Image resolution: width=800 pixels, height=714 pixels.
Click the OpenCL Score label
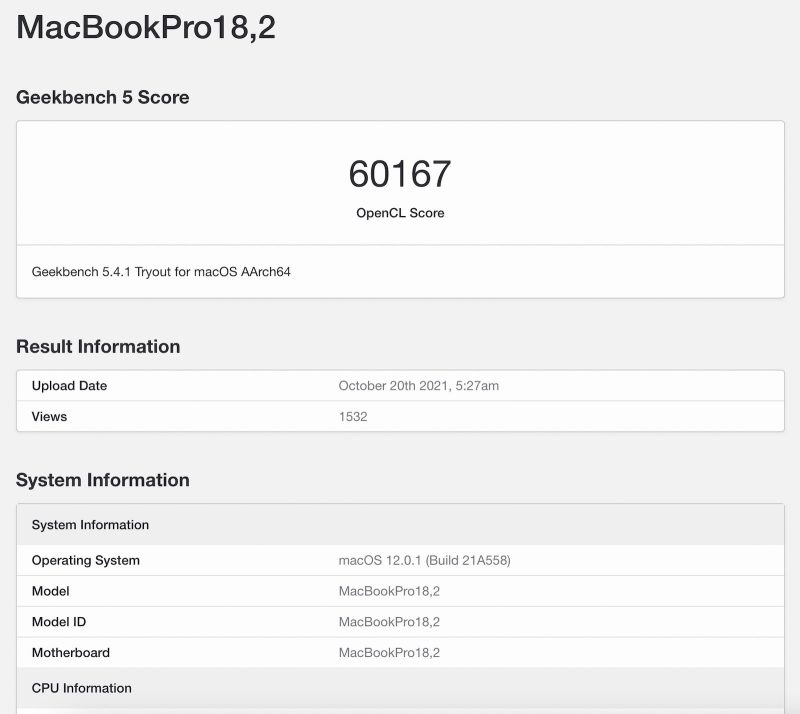pos(399,212)
